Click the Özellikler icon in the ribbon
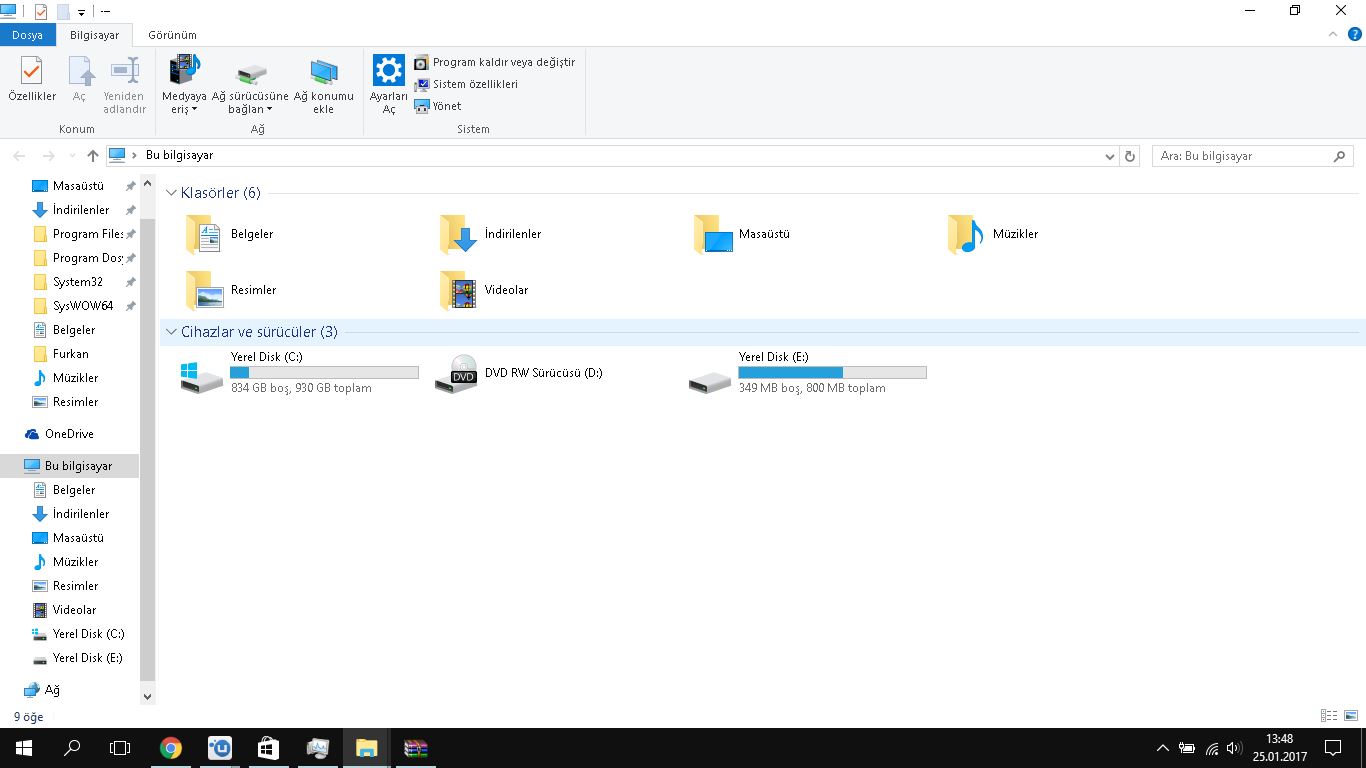Screen dimensions: 1366x768 32,72
